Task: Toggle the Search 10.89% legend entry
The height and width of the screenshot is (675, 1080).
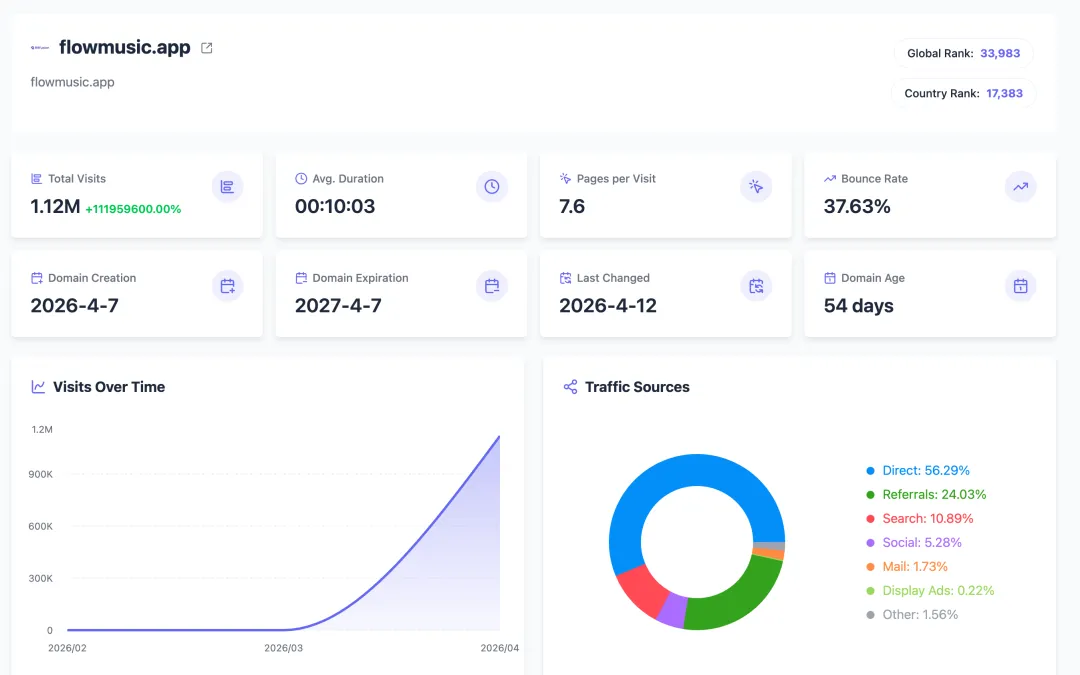Action: (920, 519)
